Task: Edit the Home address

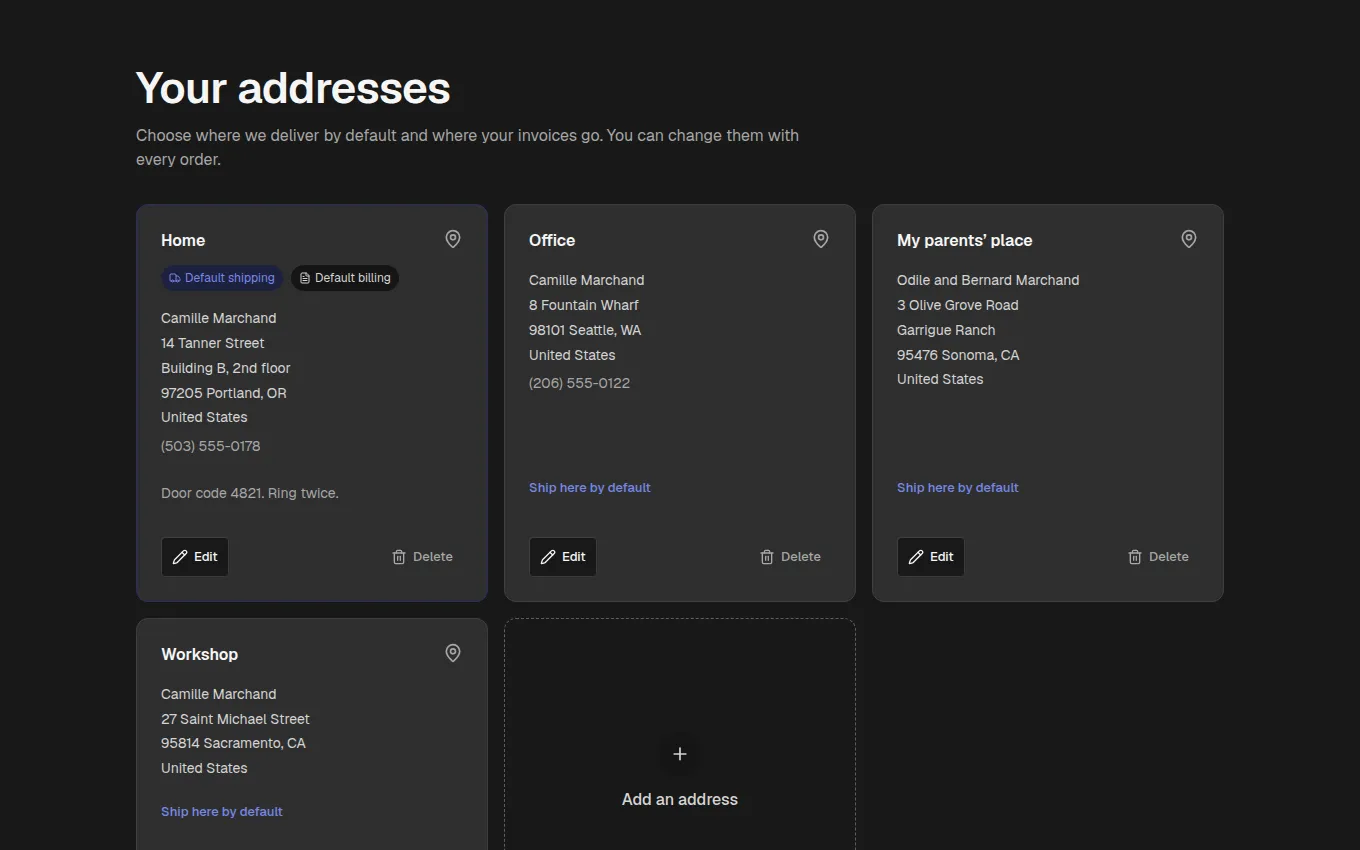Action: pos(195,557)
